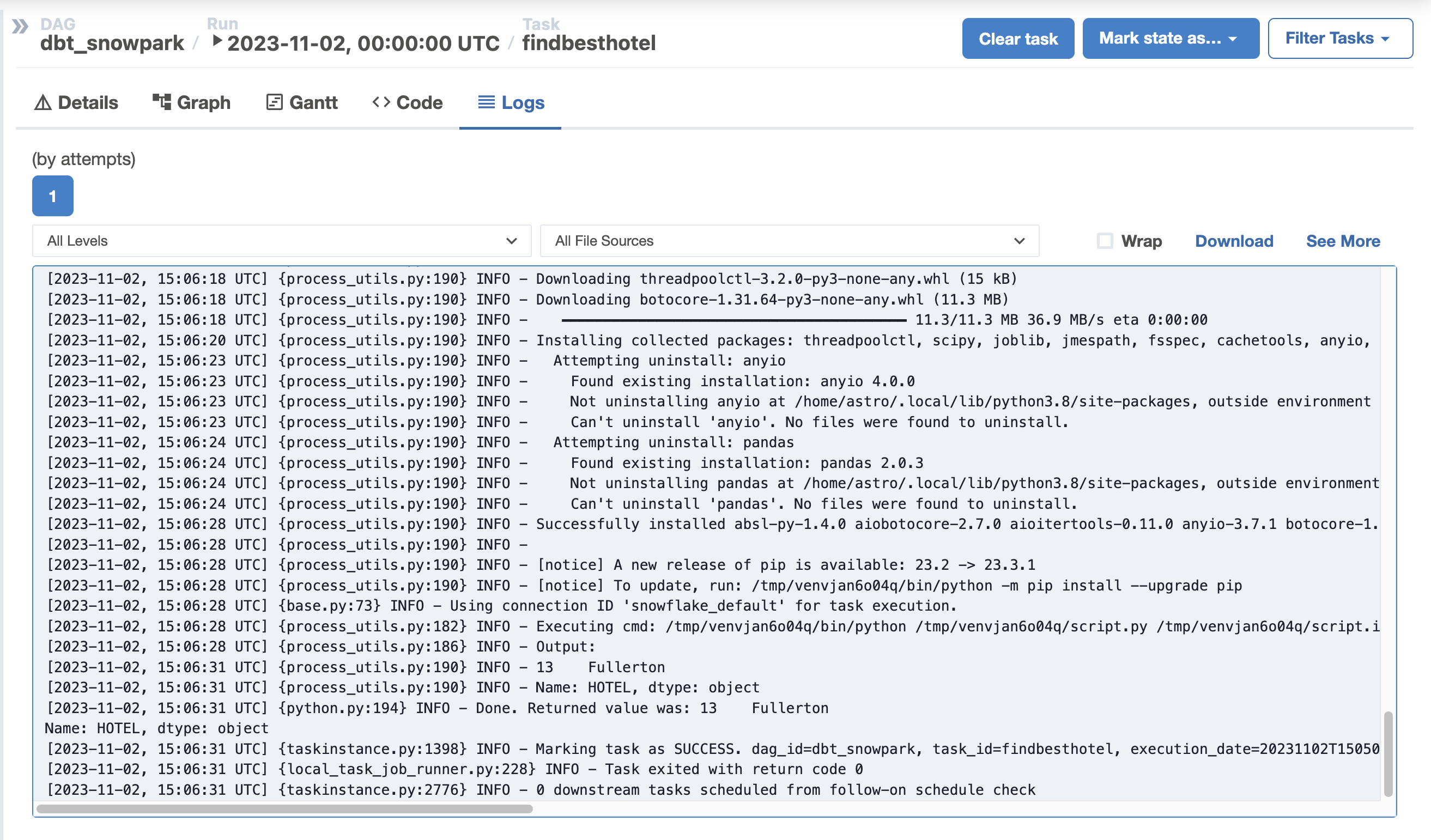Click the Details tab warning triangle icon
This screenshot has height=840, width=1431.
pos(43,103)
